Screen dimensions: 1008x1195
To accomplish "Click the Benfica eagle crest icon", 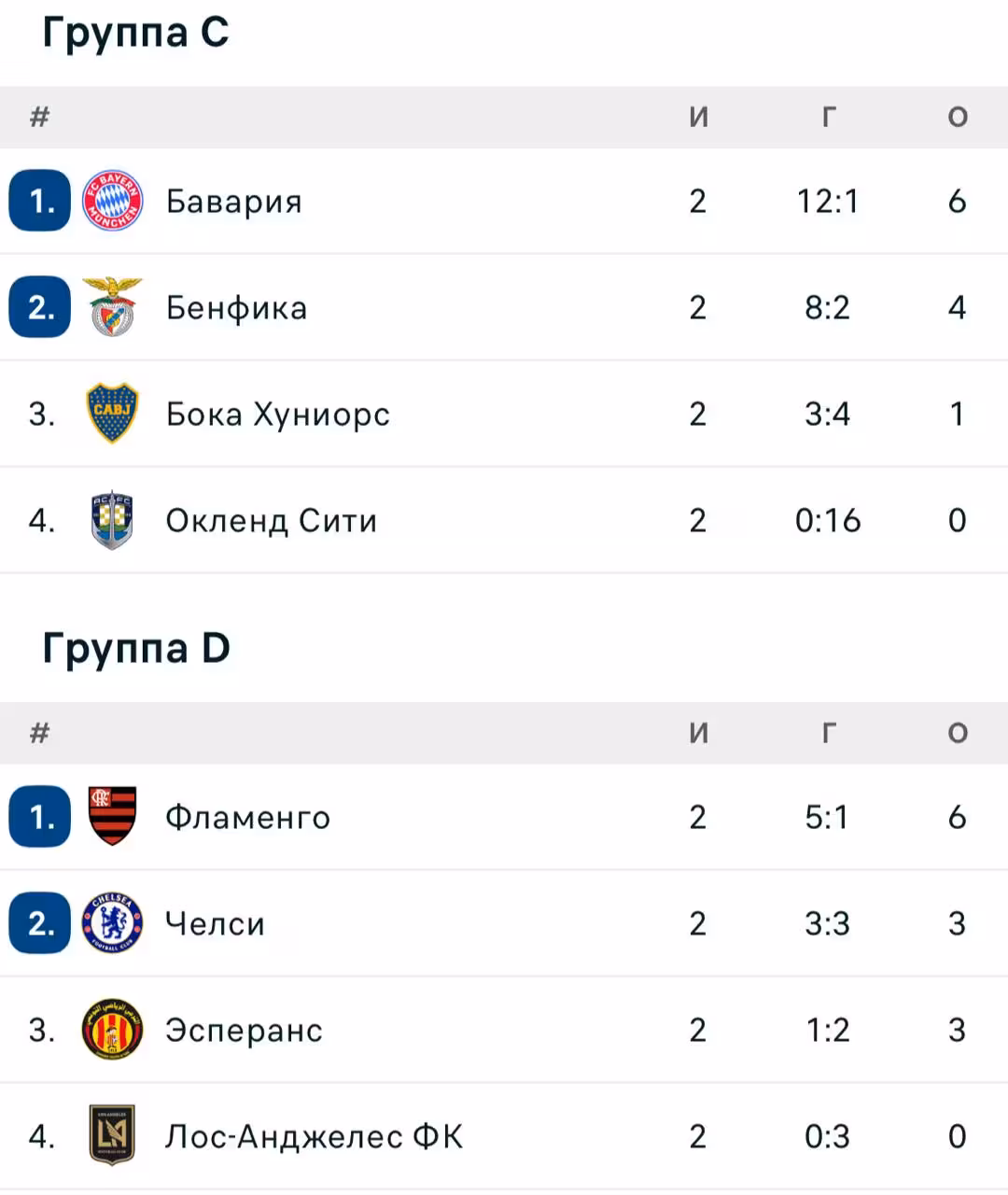I will click(112, 307).
